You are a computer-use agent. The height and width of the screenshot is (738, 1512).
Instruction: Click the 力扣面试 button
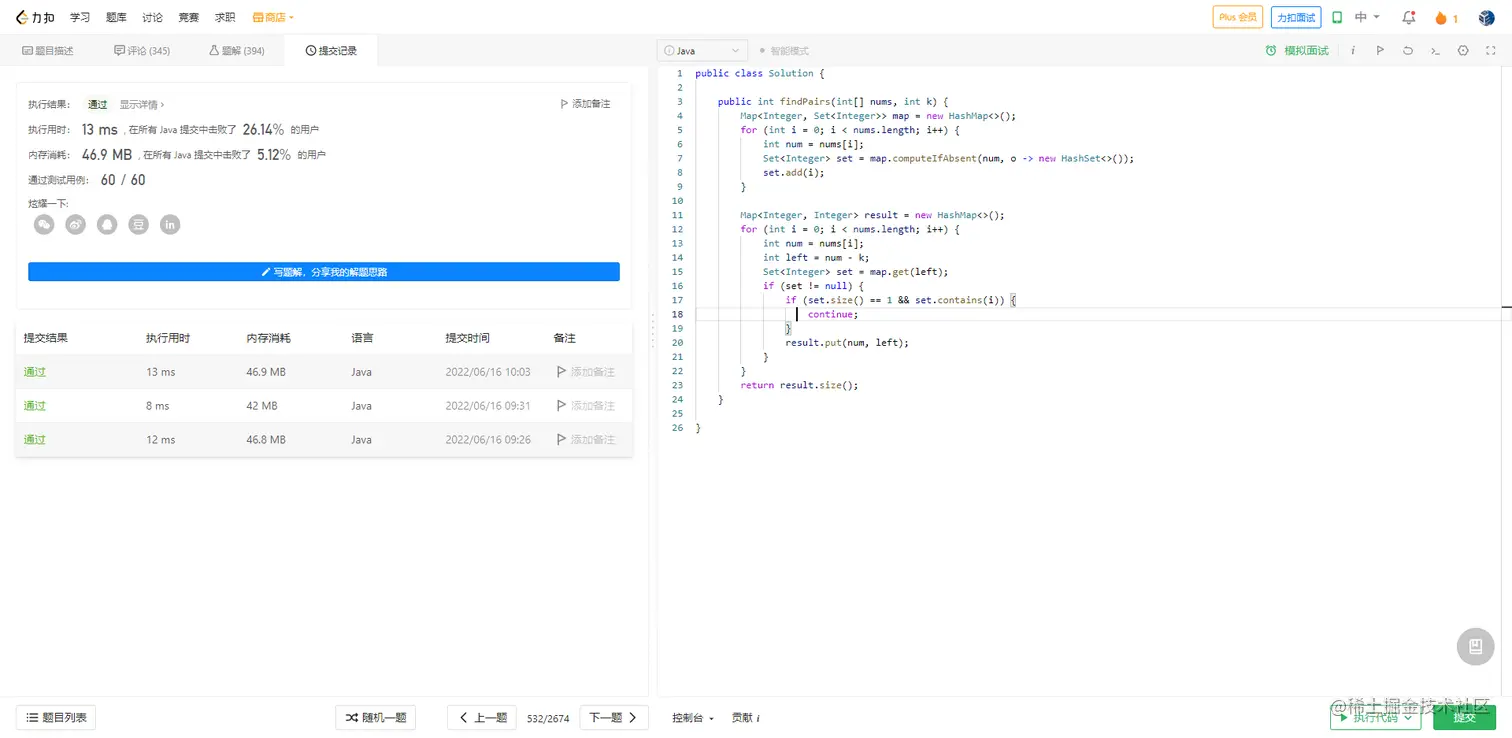(1296, 18)
